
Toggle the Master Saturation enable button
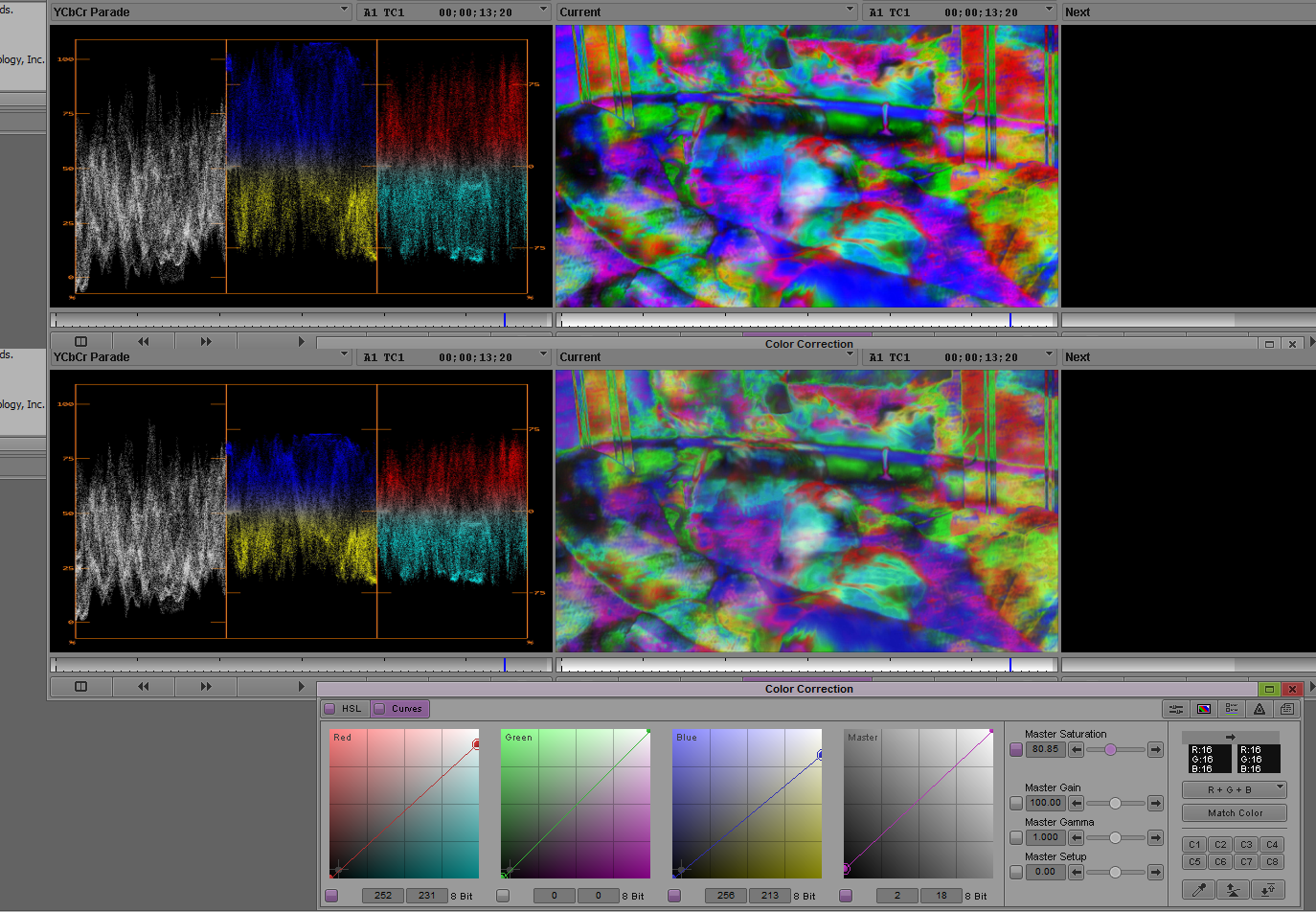click(x=1016, y=750)
